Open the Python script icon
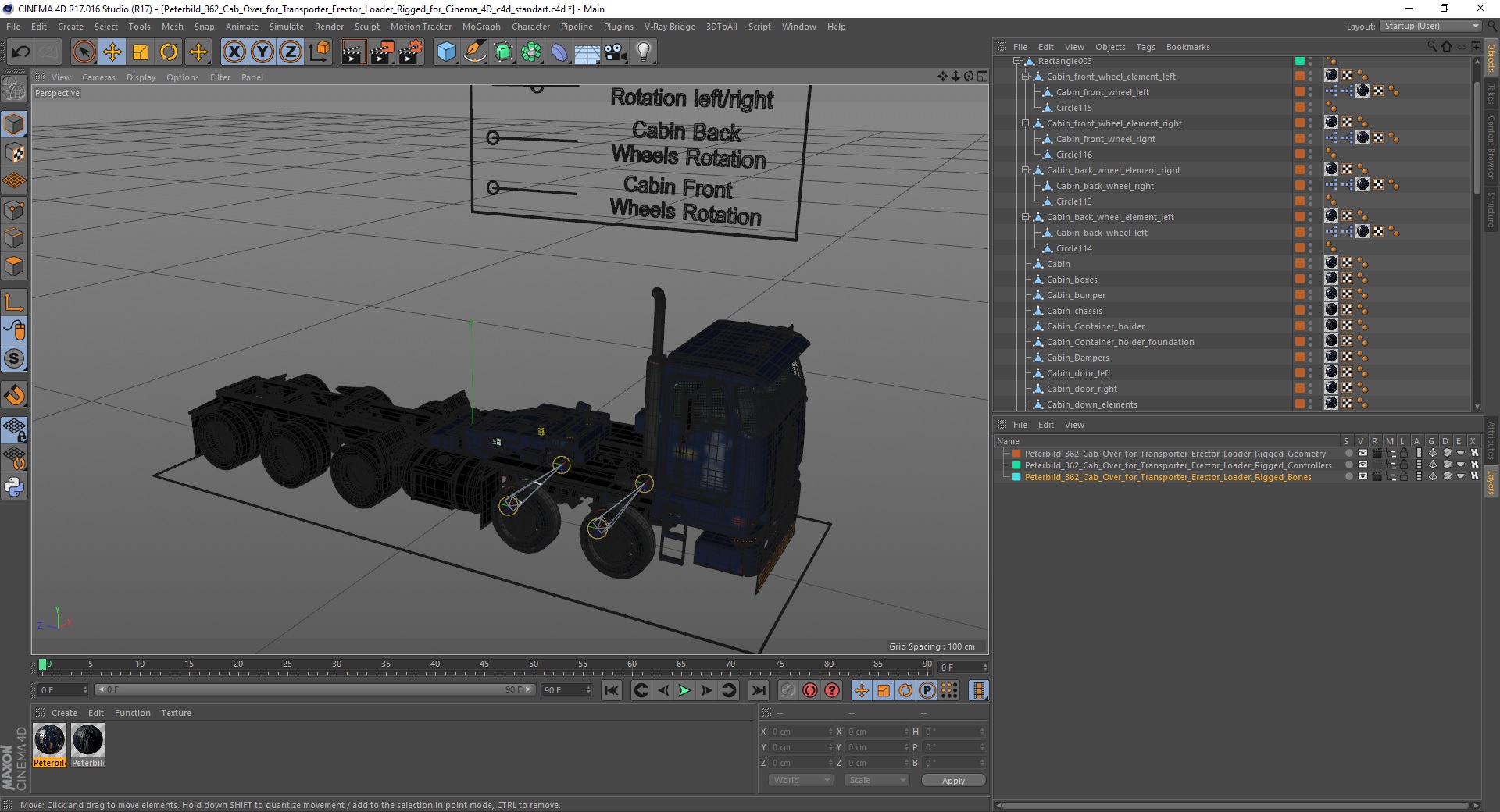The height and width of the screenshot is (812, 1500). (14, 487)
